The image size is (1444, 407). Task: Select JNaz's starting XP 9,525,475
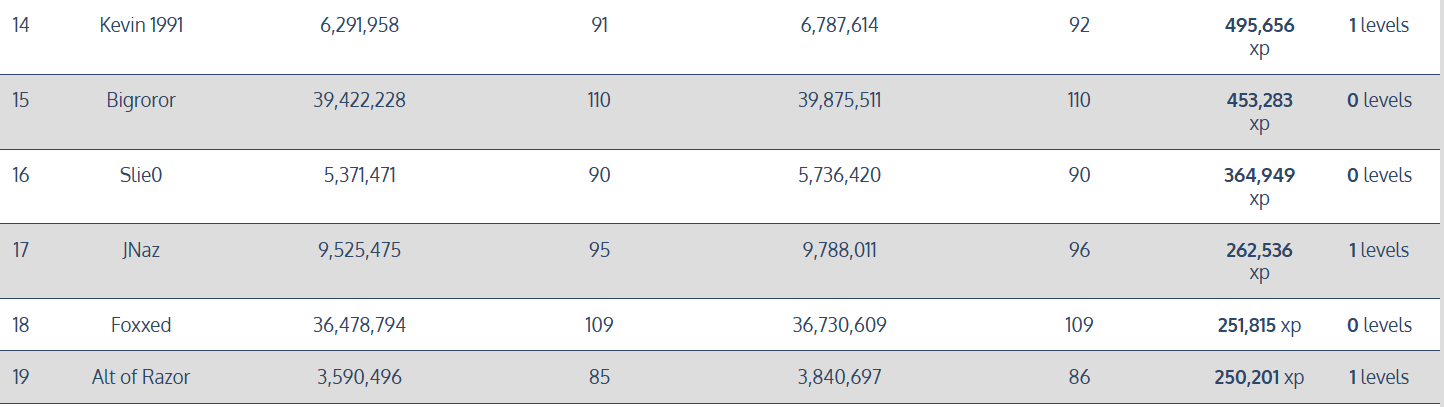360,250
